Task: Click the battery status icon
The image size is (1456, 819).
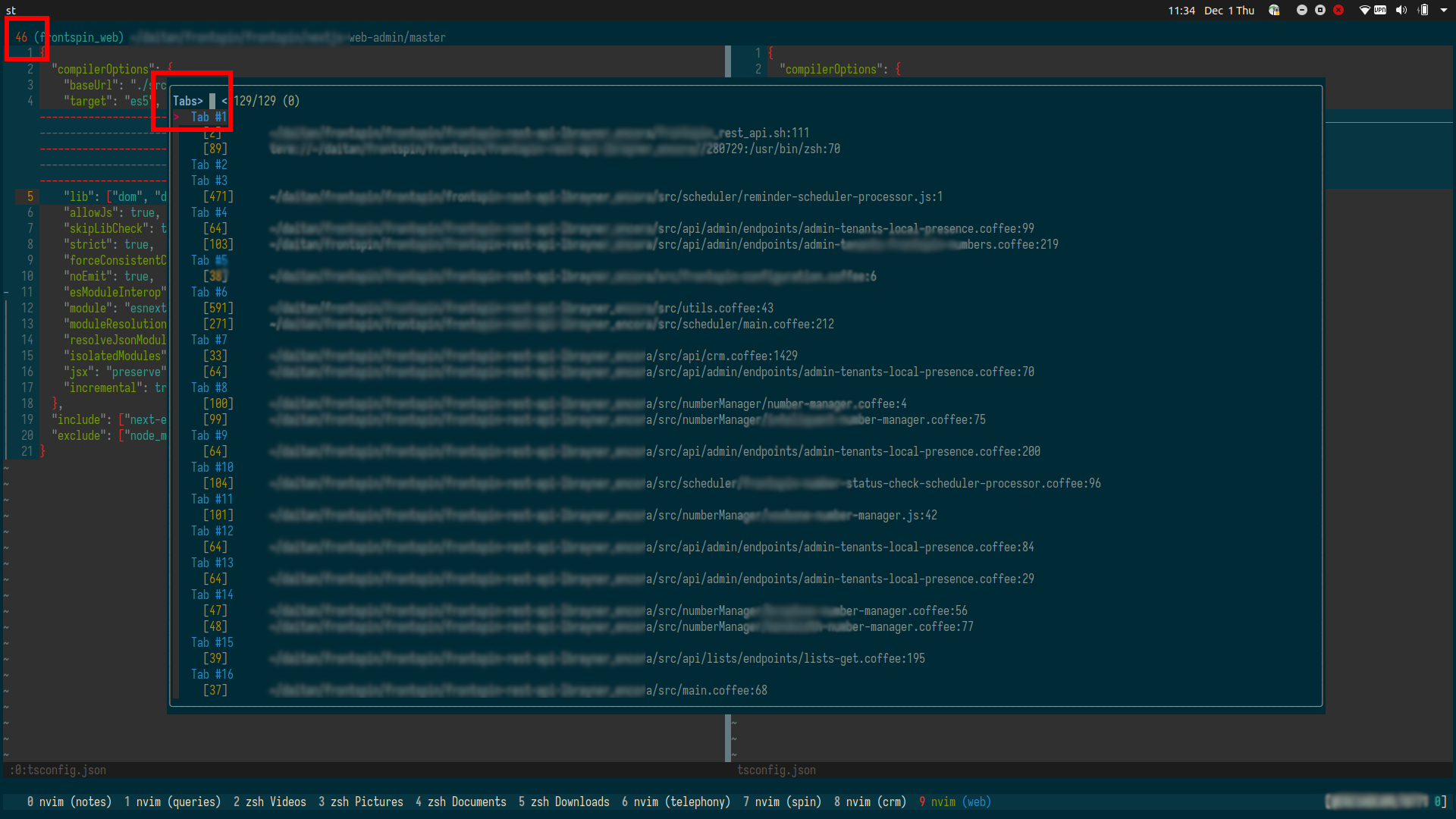Action: pyautogui.click(x=1424, y=11)
